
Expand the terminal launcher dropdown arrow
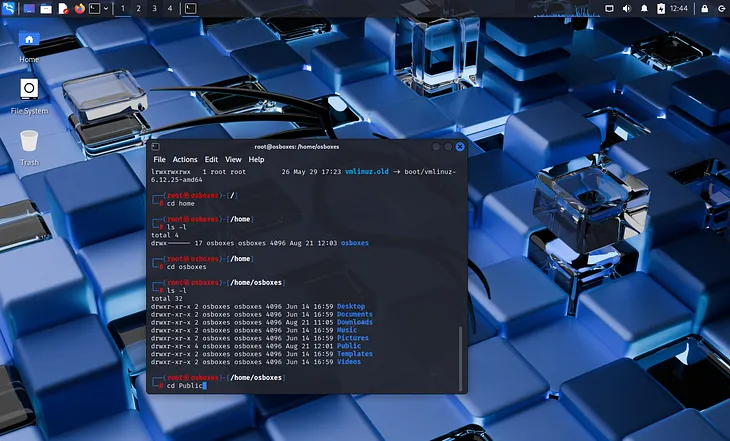point(106,8)
